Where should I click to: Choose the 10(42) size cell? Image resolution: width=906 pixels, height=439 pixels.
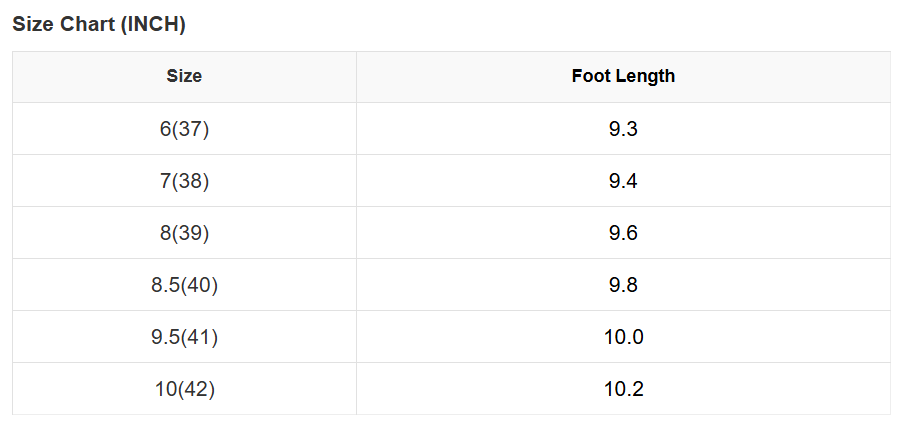pyautogui.click(x=184, y=389)
